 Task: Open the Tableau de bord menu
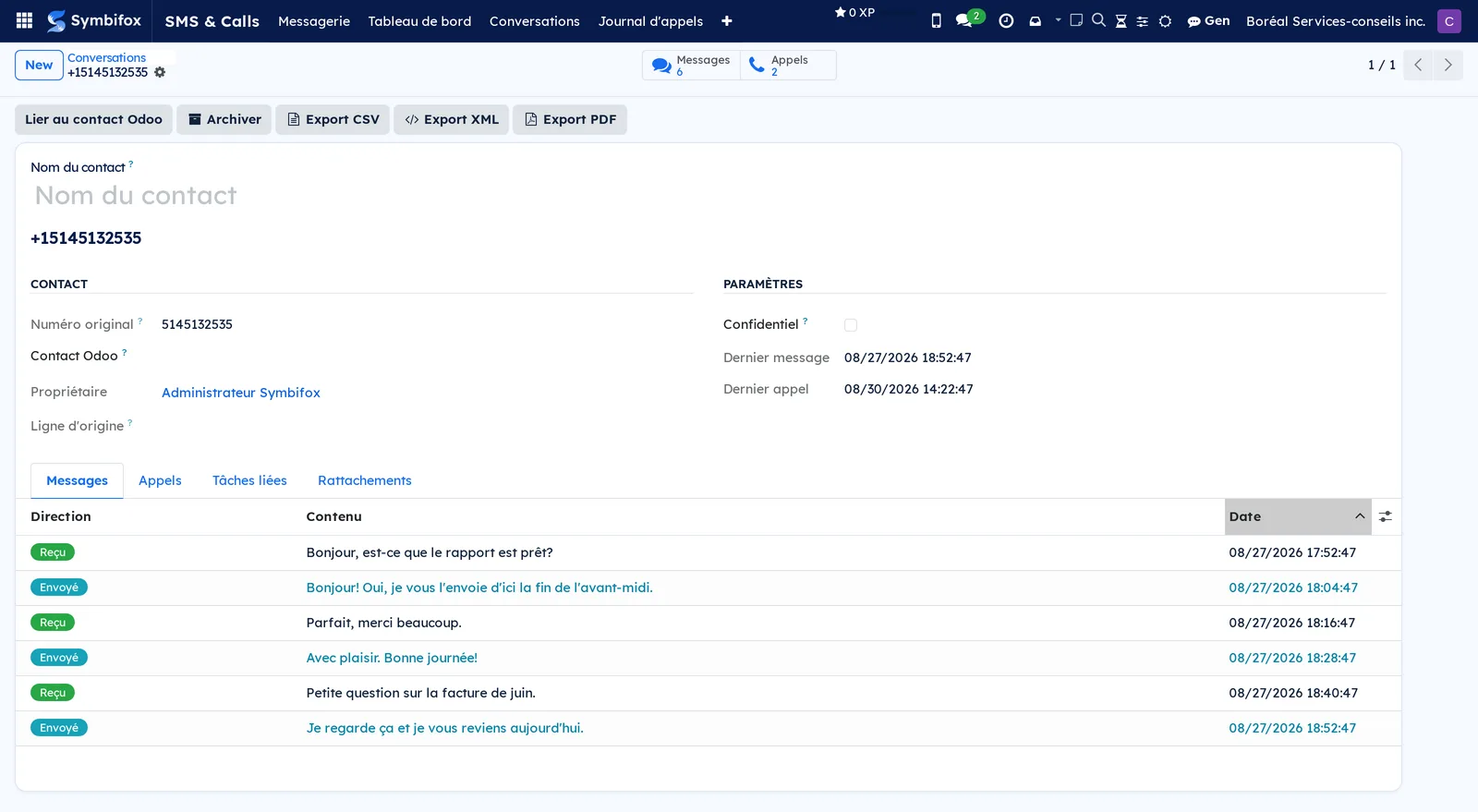(419, 20)
